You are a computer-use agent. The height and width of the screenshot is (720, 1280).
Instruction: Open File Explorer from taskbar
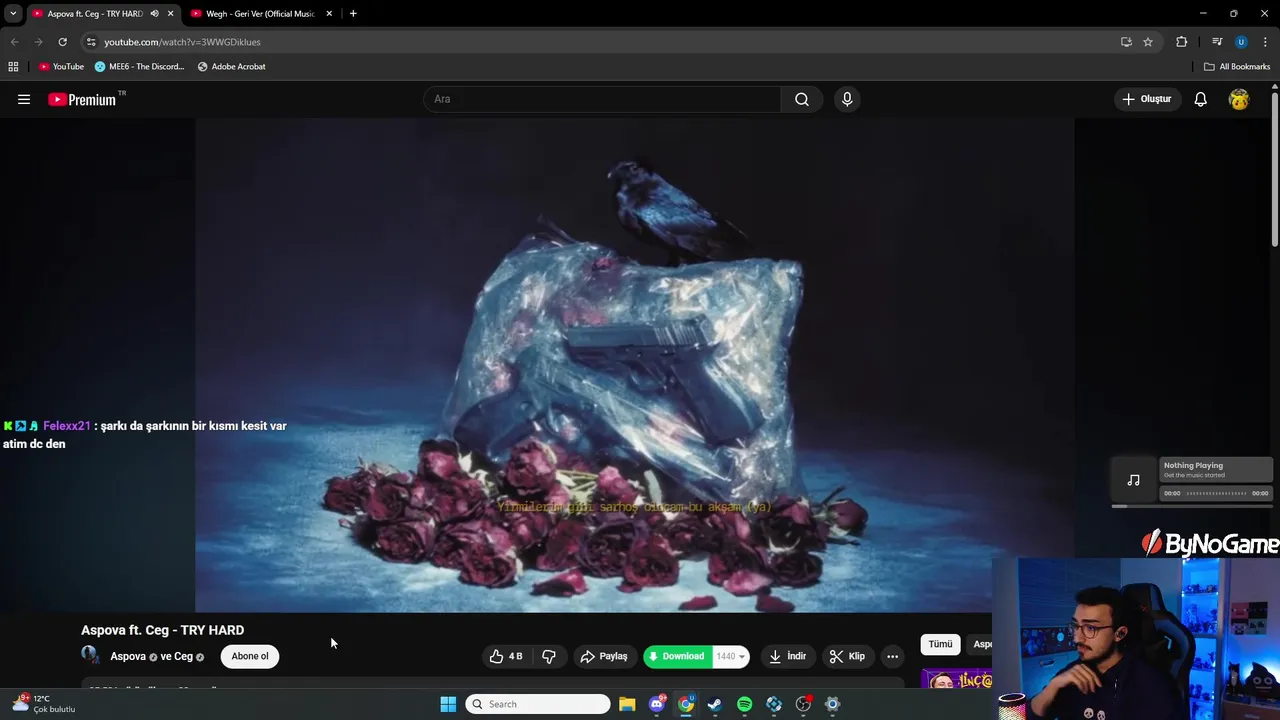click(x=627, y=704)
